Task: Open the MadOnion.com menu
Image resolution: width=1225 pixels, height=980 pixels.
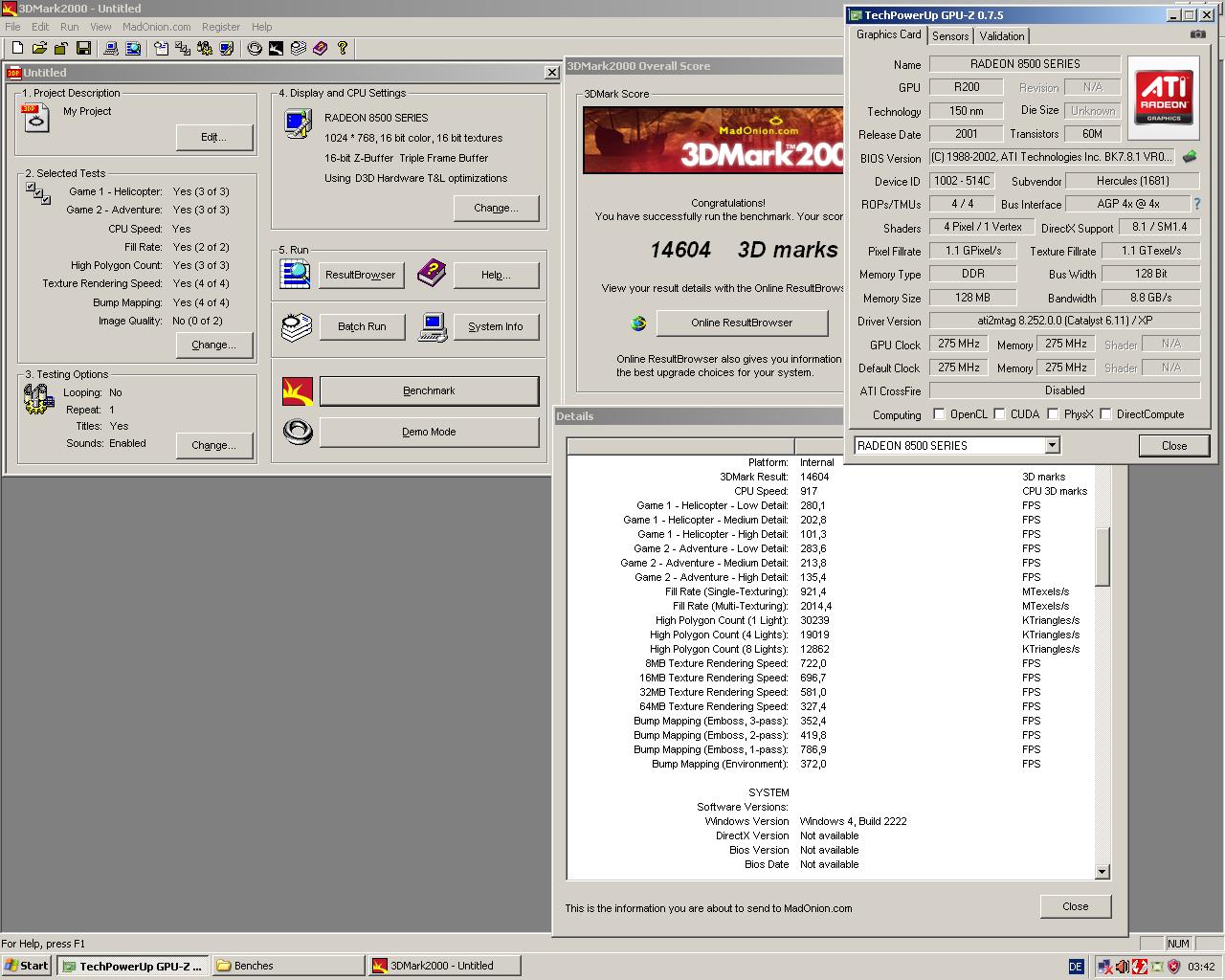Action: coord(156,27)
